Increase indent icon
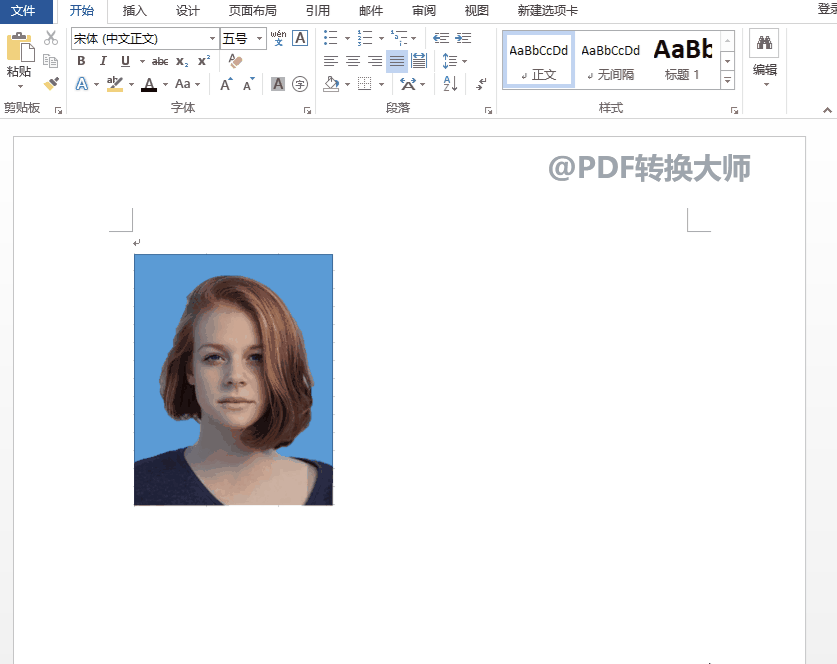The image size is (837, 664). 463,38
